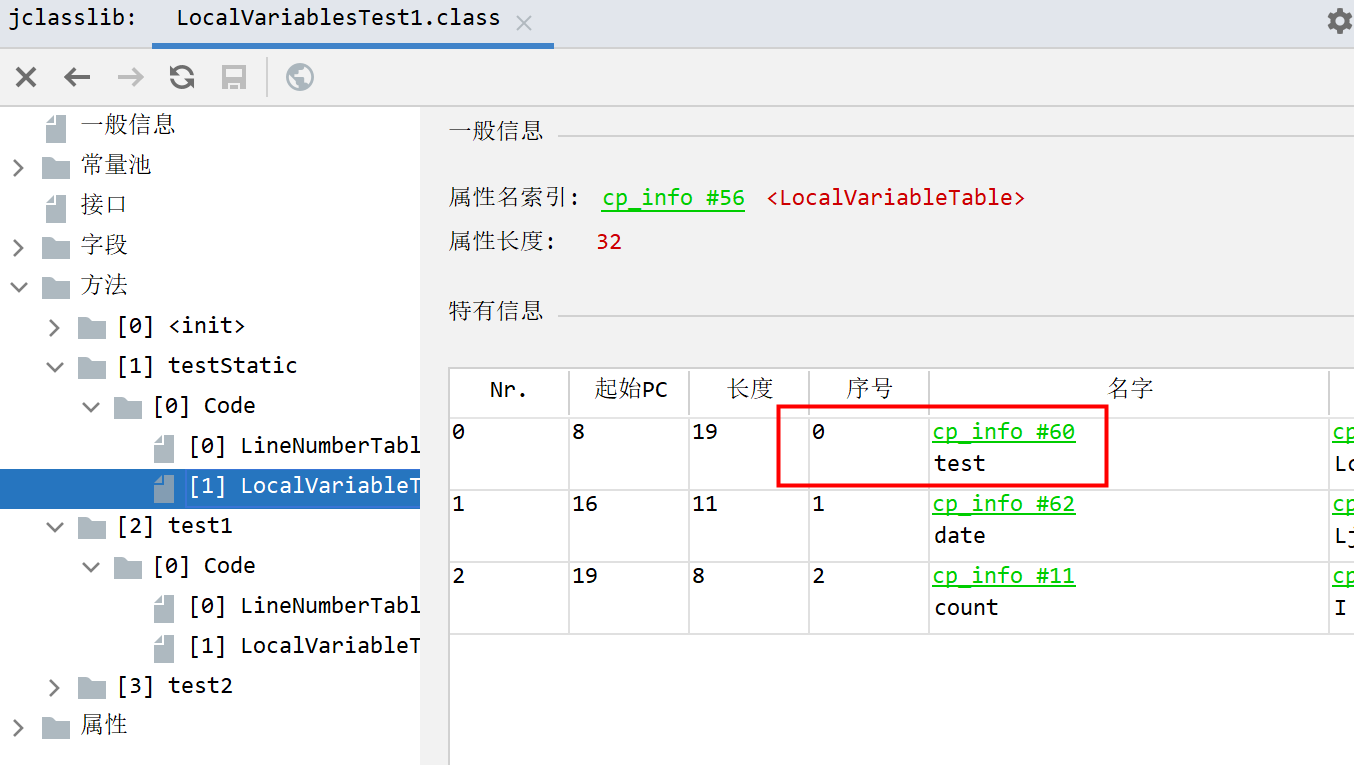Select the [3] test2 tree item
The height and width of the screenshot is (765, 1354).
coord(174,686)
